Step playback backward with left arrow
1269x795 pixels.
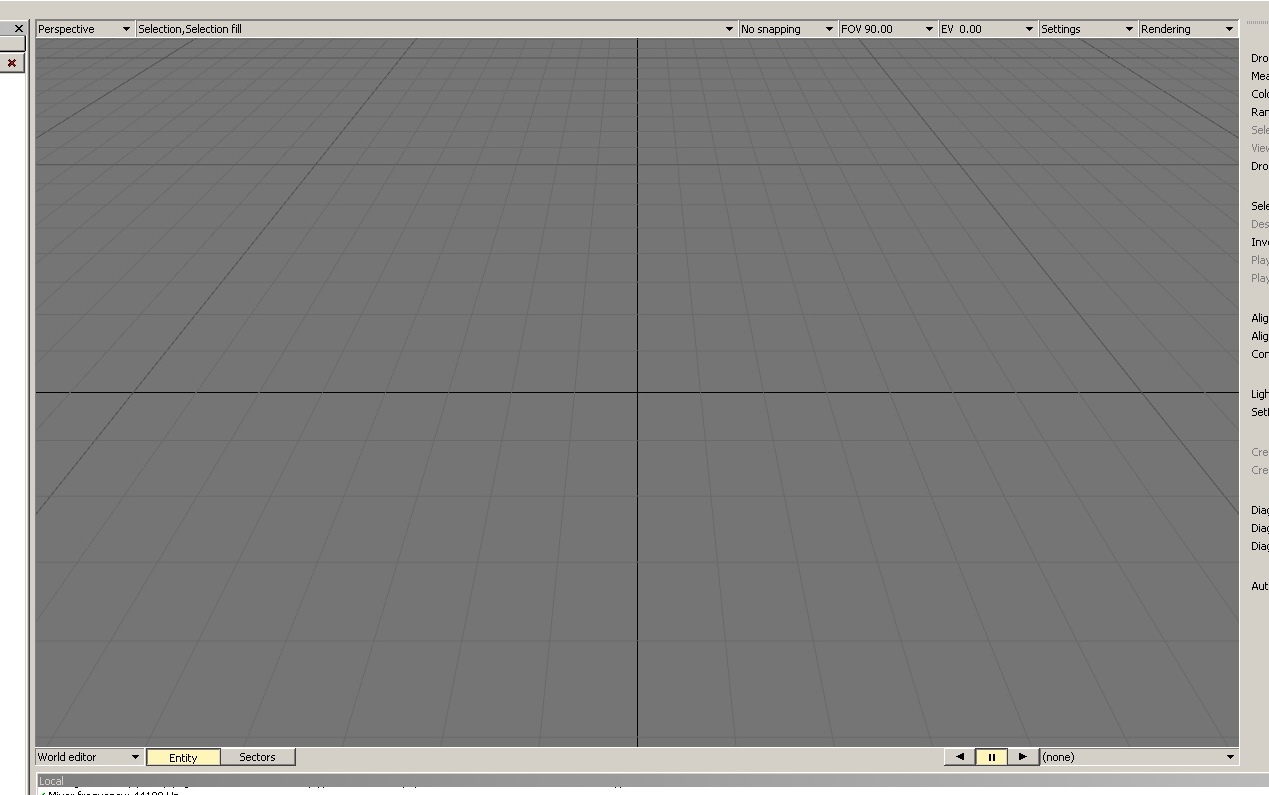pos(960,757)
